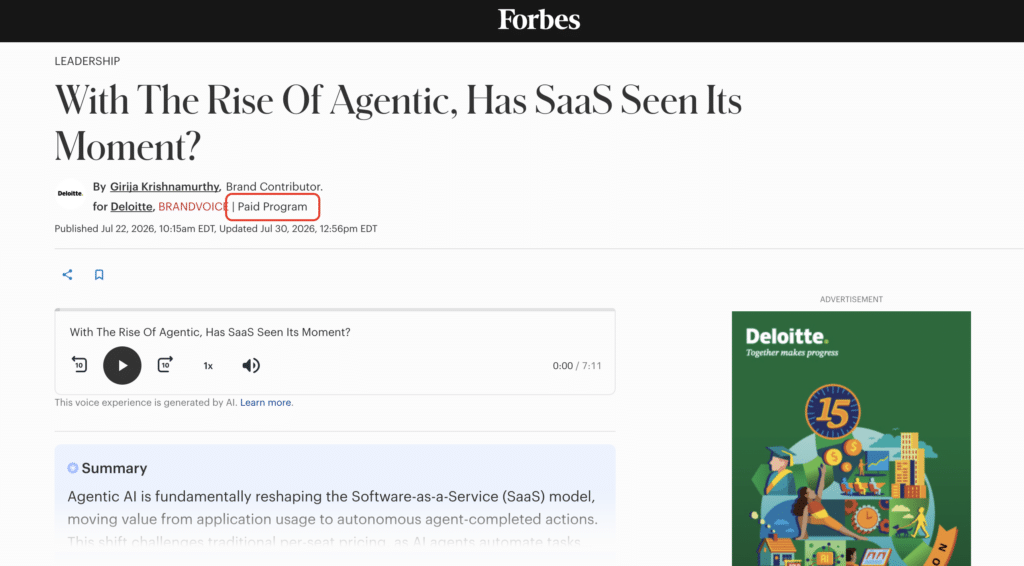Click the audio progress bar atop player
The image size is (1024, 566).
335,310
